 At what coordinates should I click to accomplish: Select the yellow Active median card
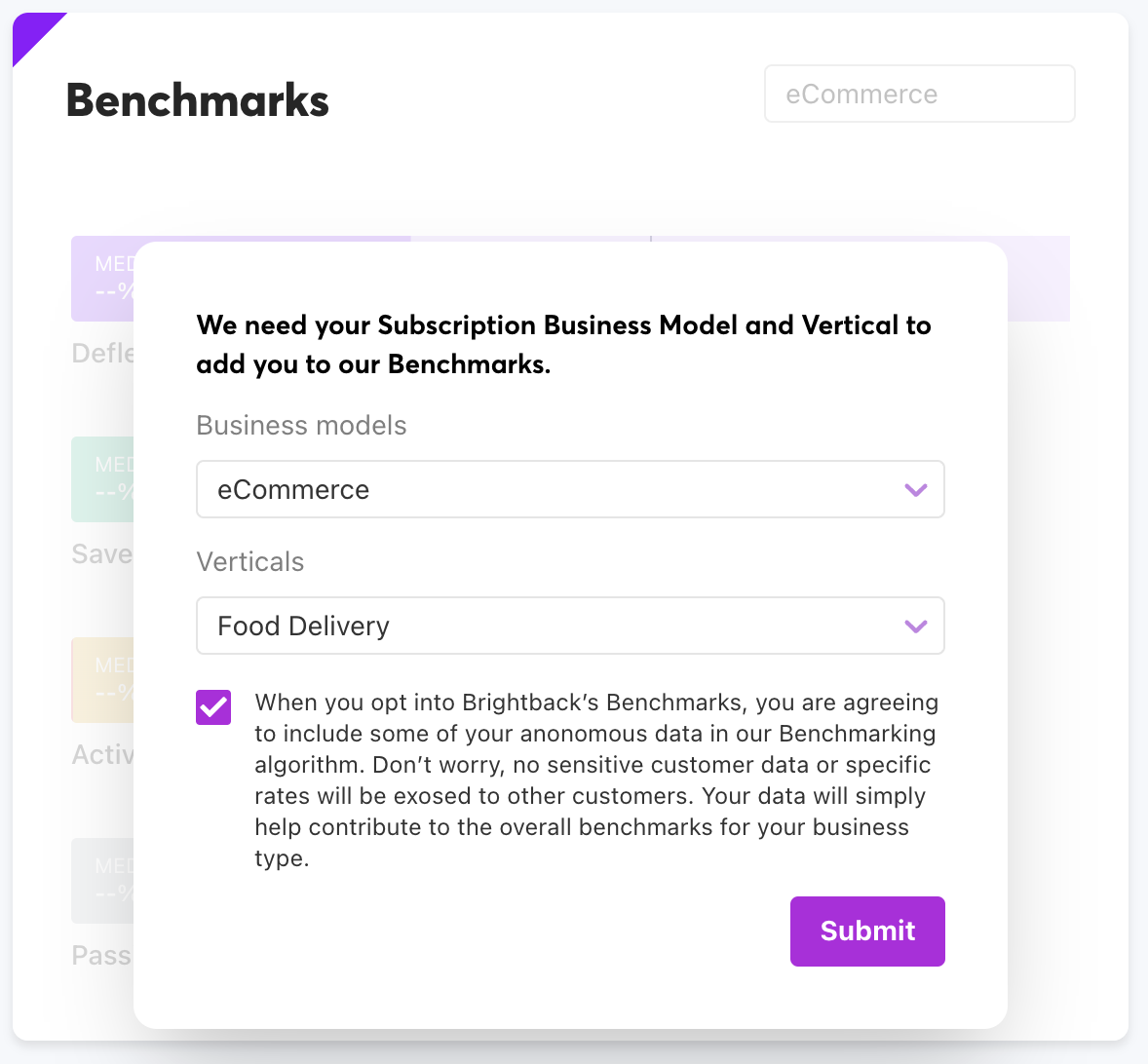tap(102, 680)
